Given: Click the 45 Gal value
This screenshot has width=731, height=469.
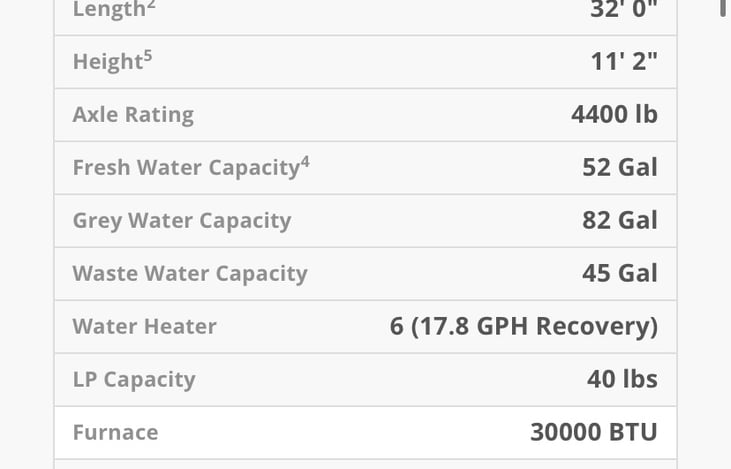Looking at the screenshot, I should (620, 273).
